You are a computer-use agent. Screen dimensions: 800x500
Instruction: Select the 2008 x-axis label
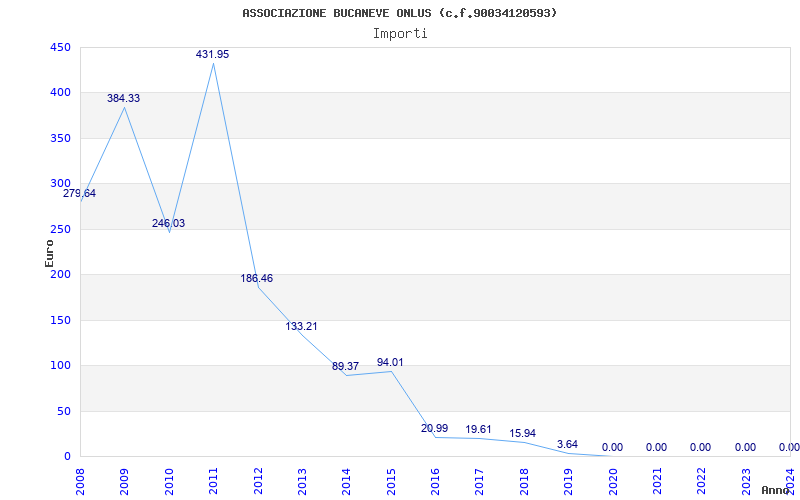point(80,481)
